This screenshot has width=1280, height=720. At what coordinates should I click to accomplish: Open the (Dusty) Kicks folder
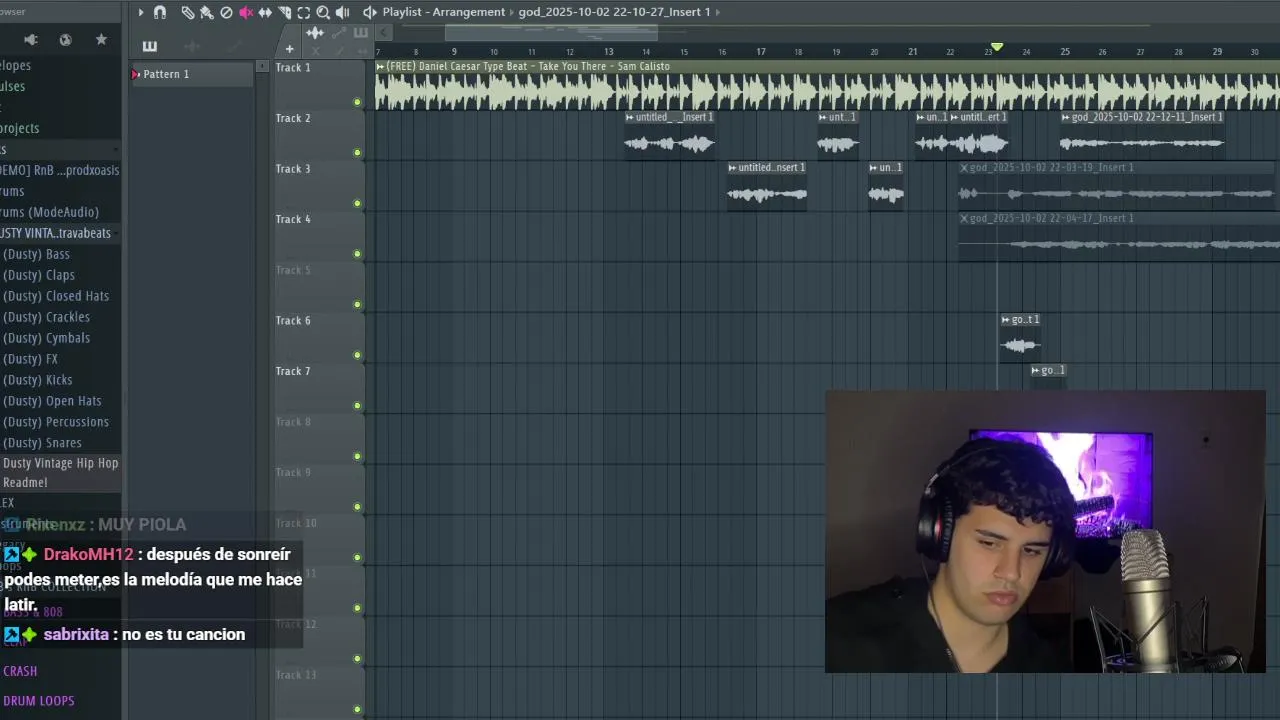(x=38, y=380)
